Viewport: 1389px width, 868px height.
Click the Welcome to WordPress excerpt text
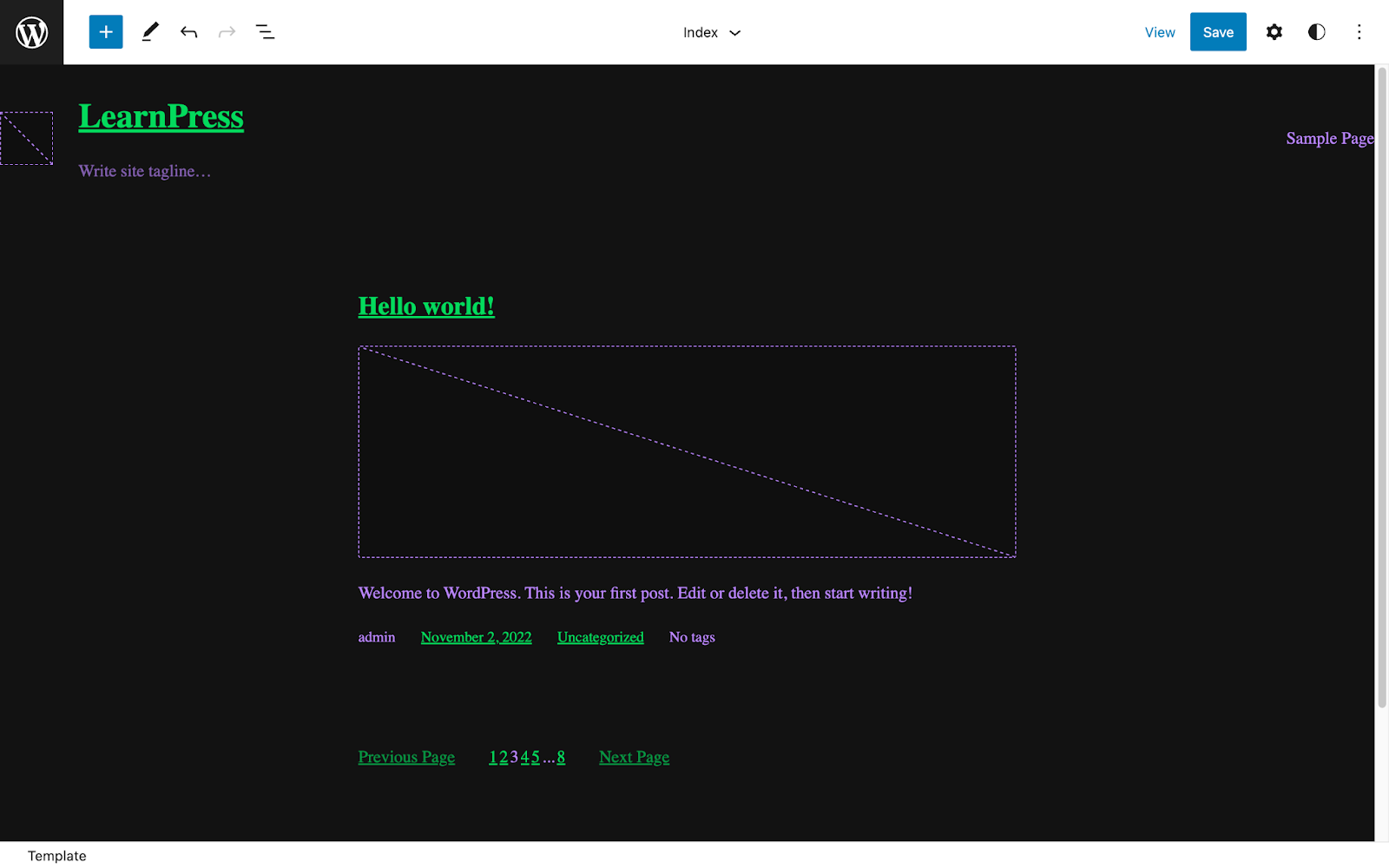(635, 593)
